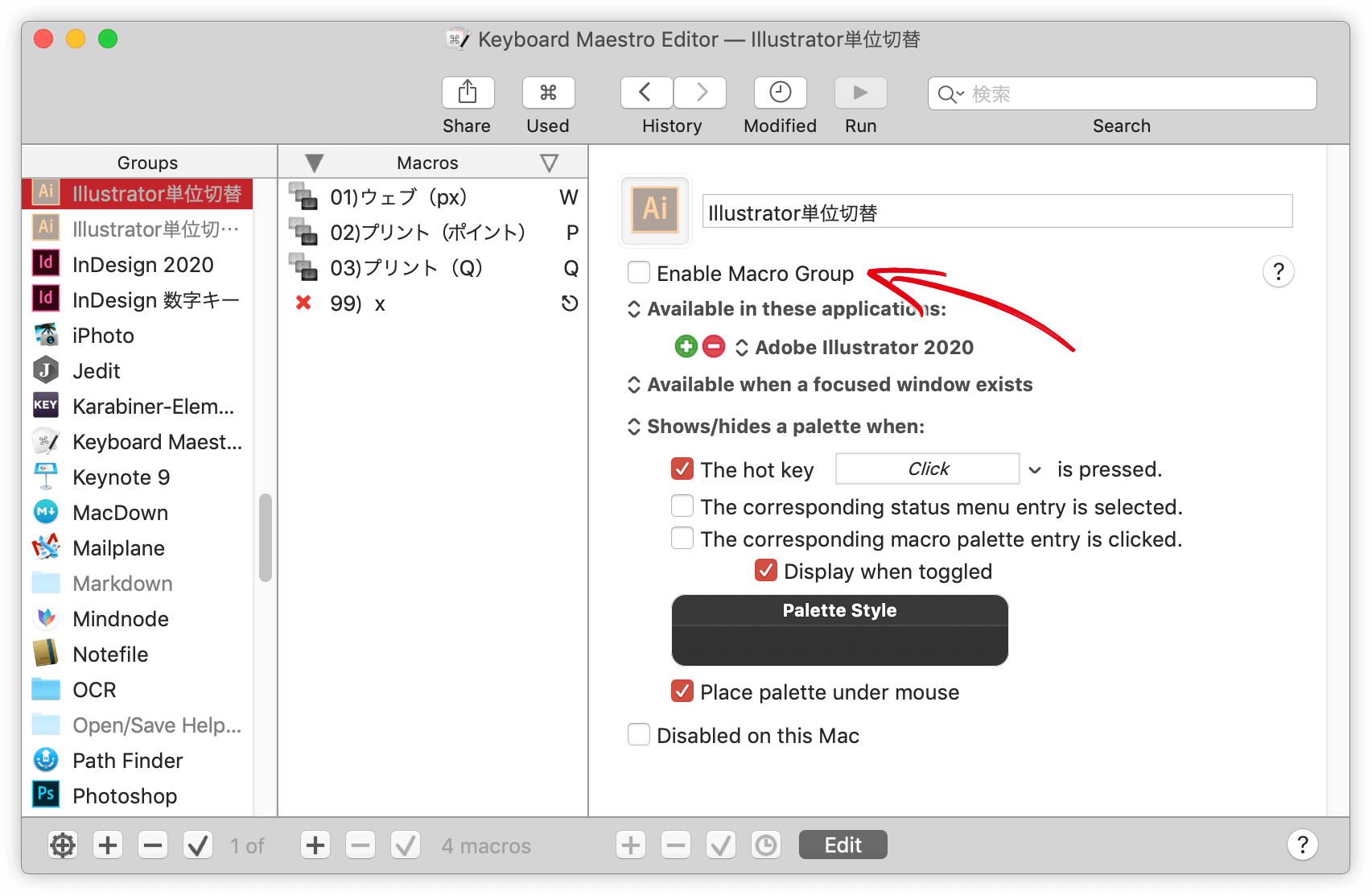
Task: Select the Open/Save Help group
Action: point(138,725)
